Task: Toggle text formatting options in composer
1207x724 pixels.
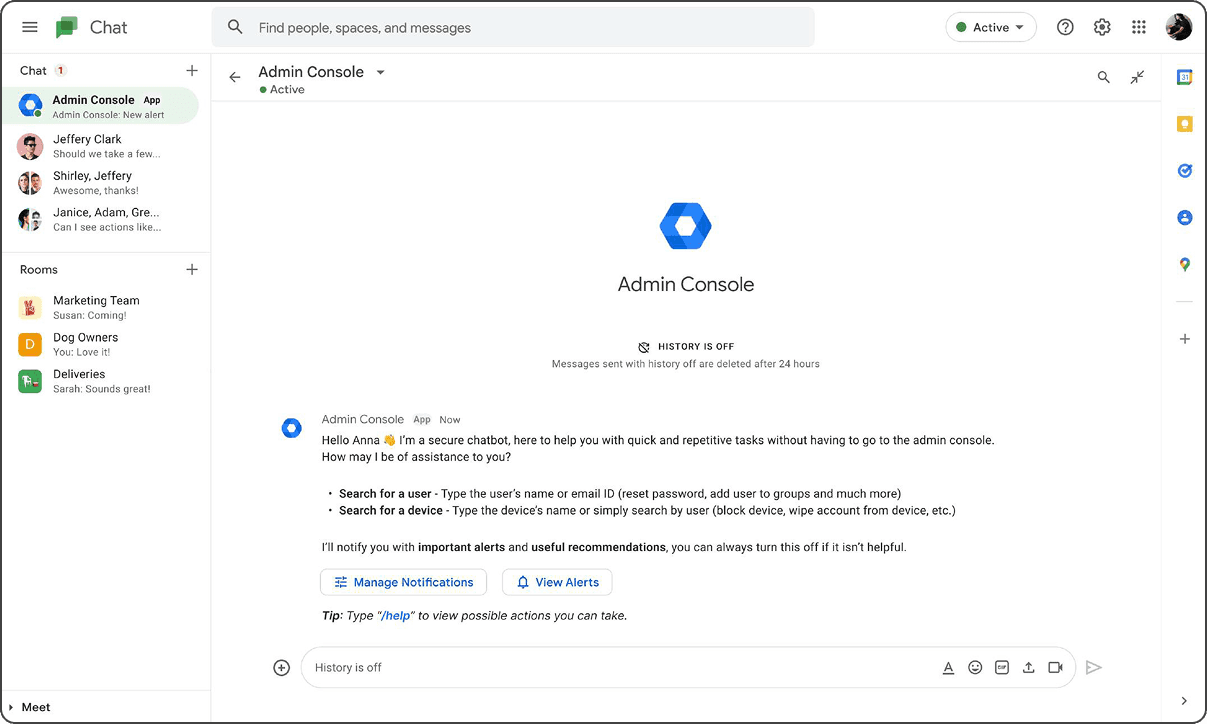Action: (x=948, y=667)
